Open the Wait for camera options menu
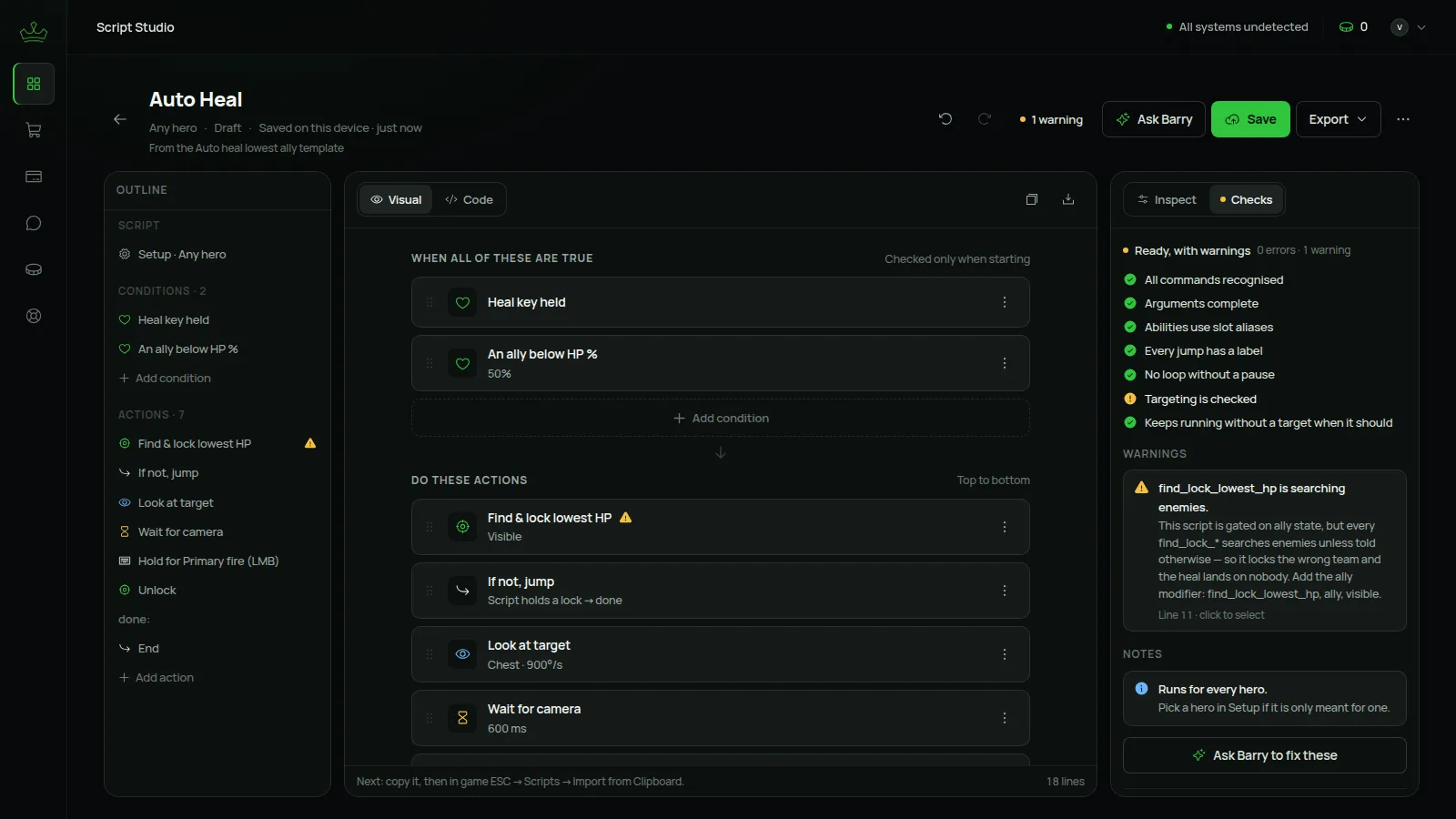This screenshot has height=819, width=1456. [1005, 718]
